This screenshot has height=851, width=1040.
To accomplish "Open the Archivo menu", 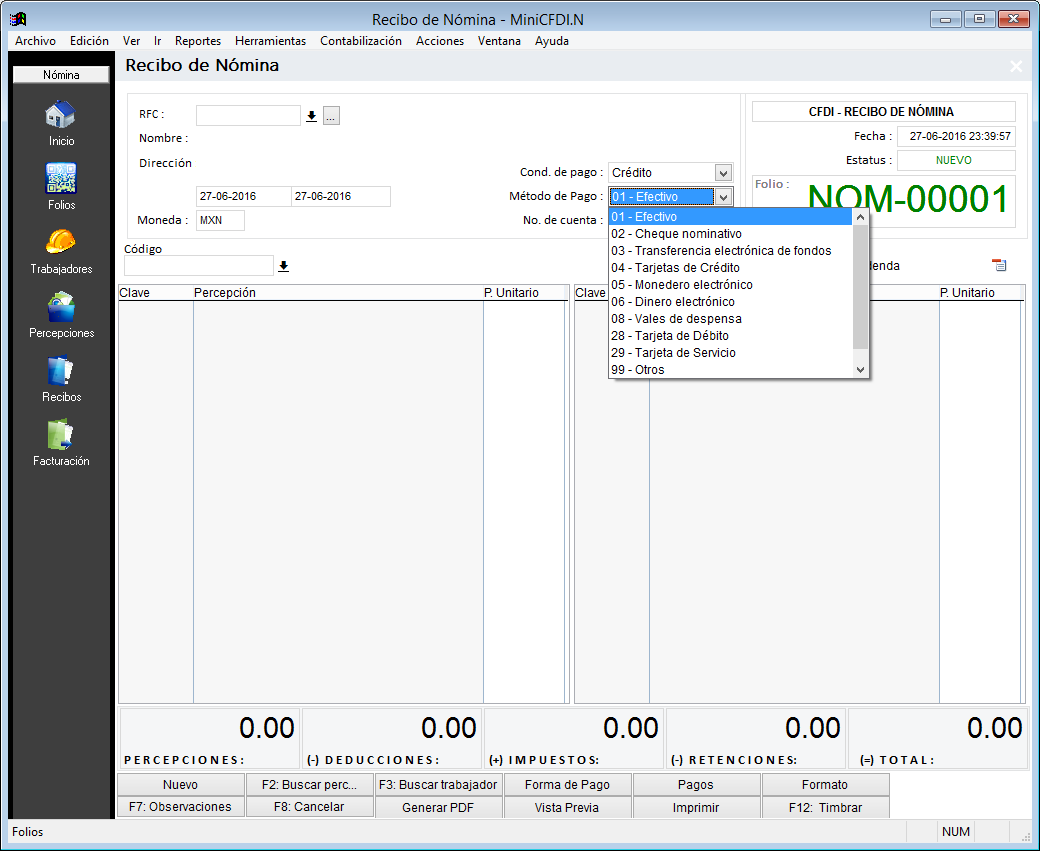I will [x=35, y=41].
